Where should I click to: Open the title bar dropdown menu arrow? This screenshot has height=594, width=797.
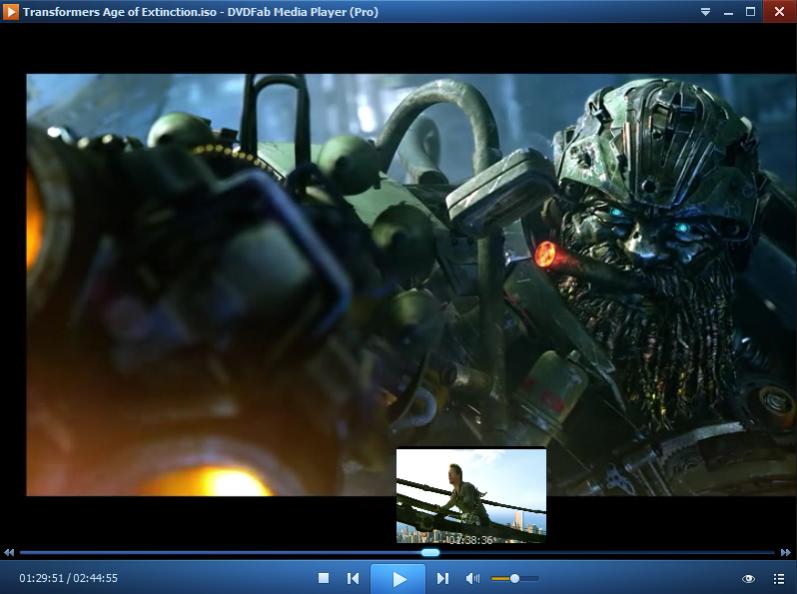(x=705, y=12)
